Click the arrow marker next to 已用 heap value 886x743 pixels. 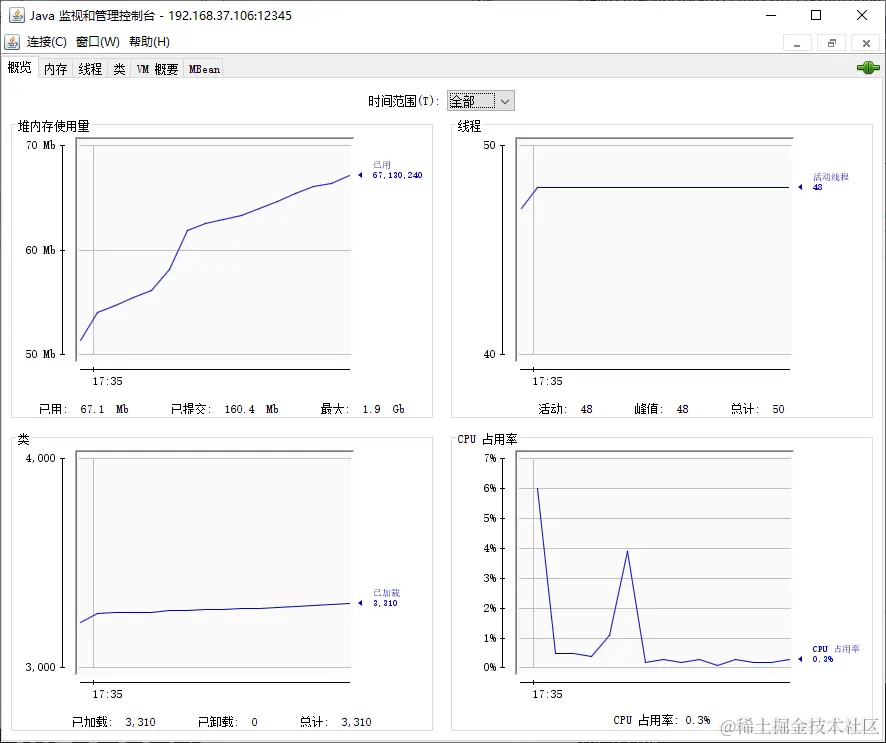[360, 174]
